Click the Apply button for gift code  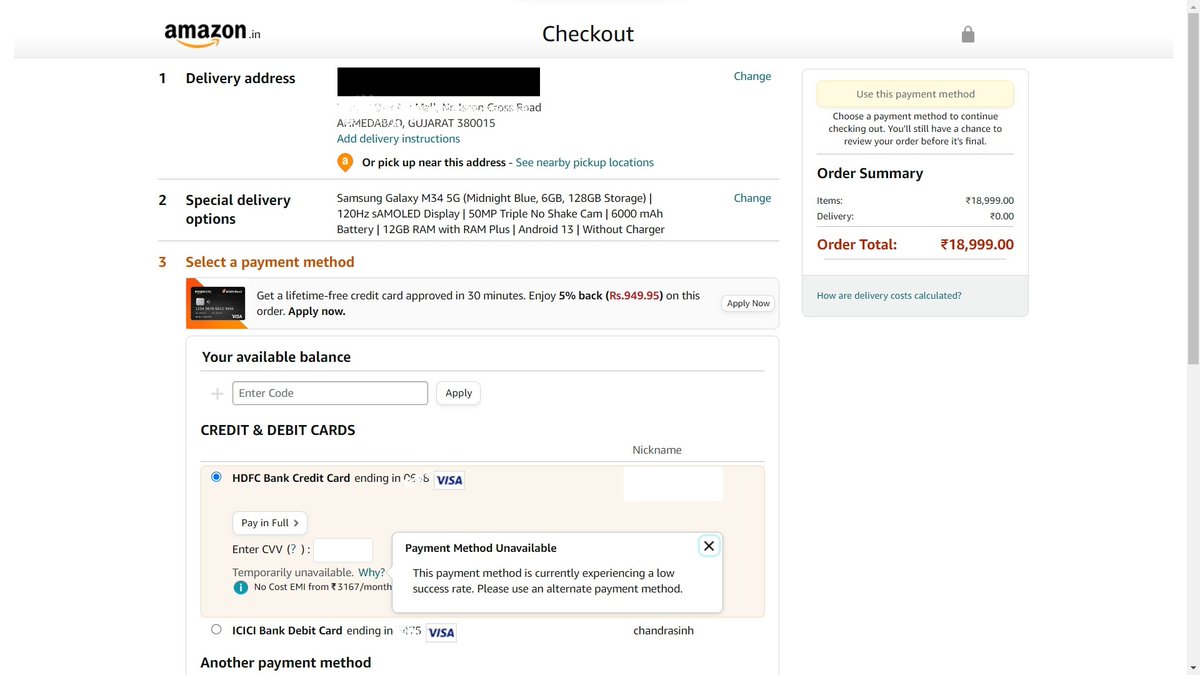458,393
